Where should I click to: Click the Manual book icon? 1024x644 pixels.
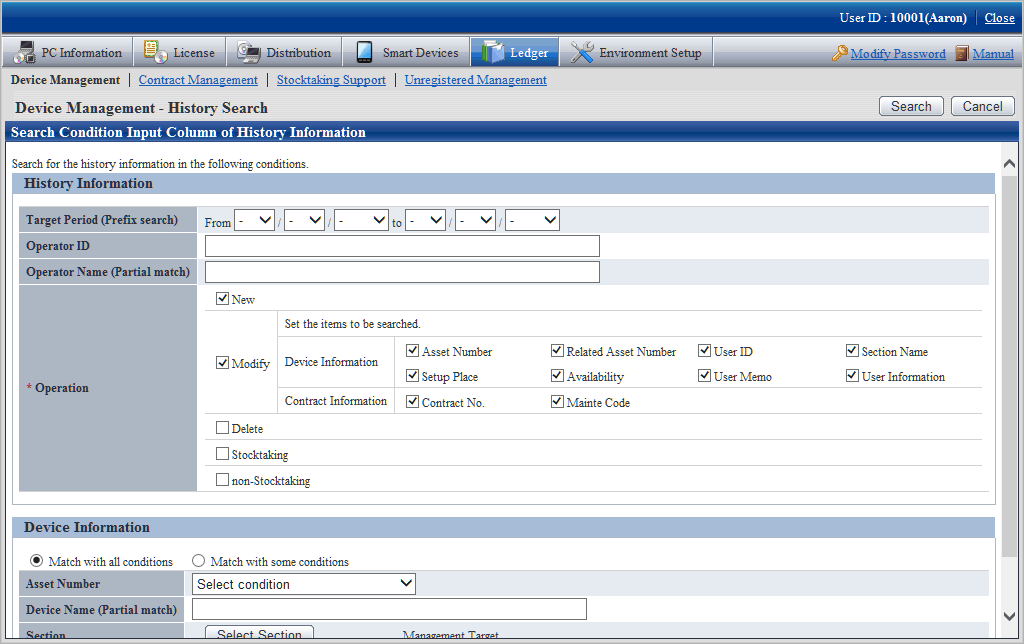coord(962,53)
